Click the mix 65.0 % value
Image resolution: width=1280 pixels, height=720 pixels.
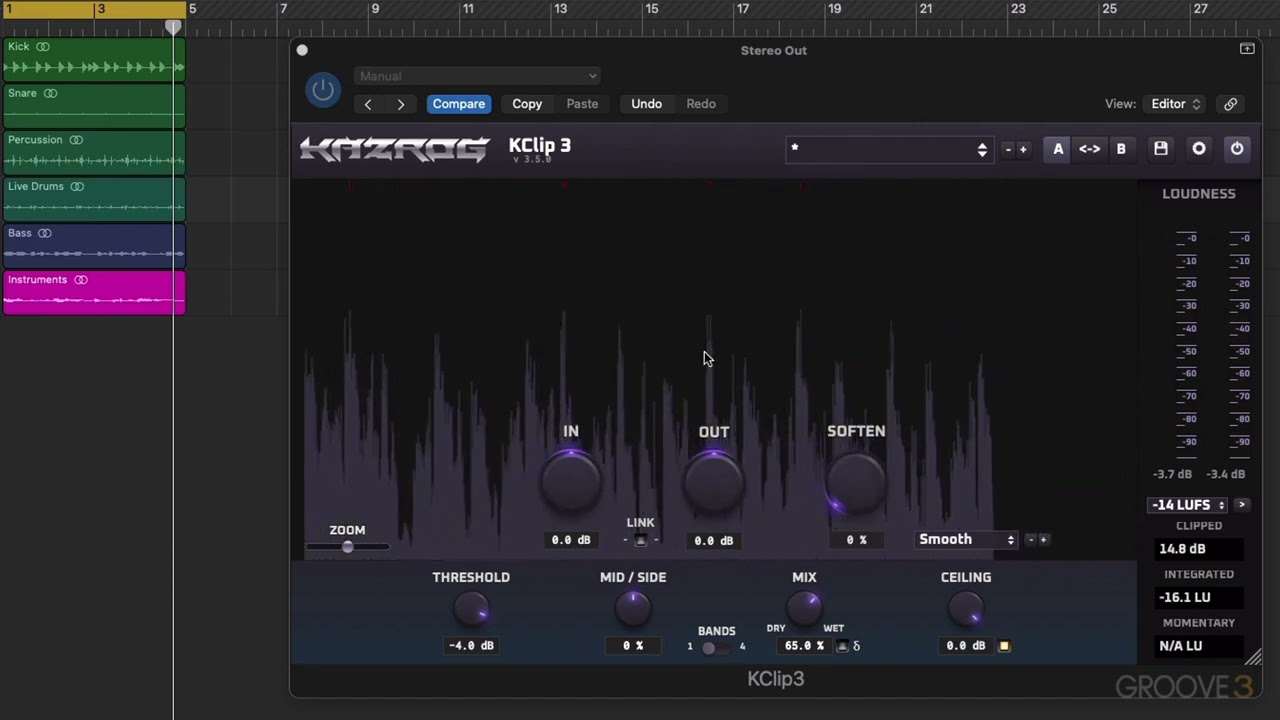coord(804,646)
